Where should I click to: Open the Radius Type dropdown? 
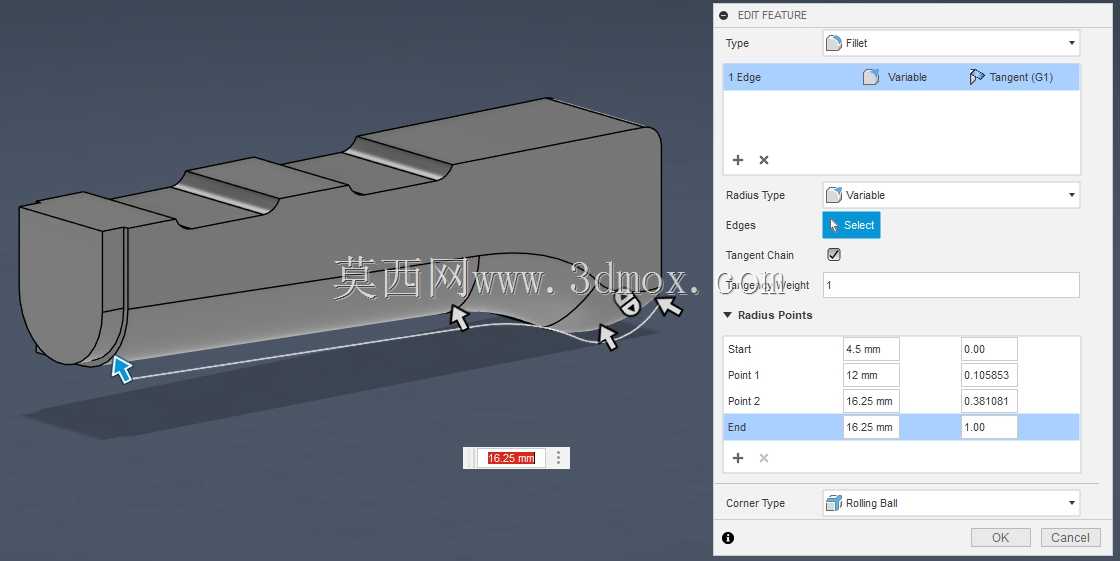[x=951, y=195]
